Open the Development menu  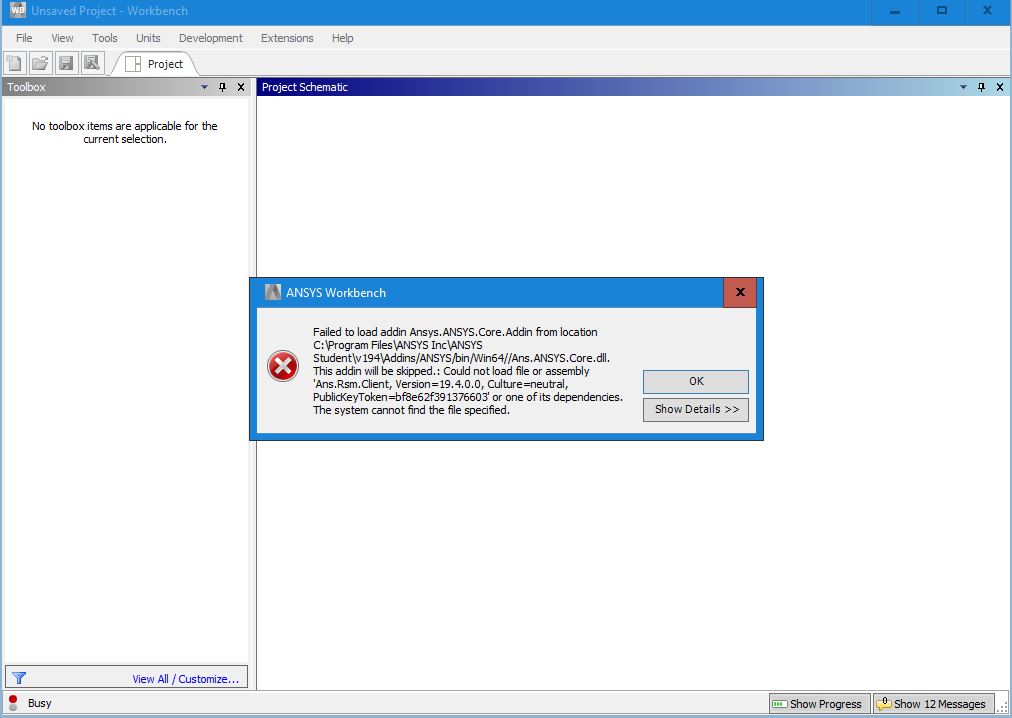click(x=210, y=38)
